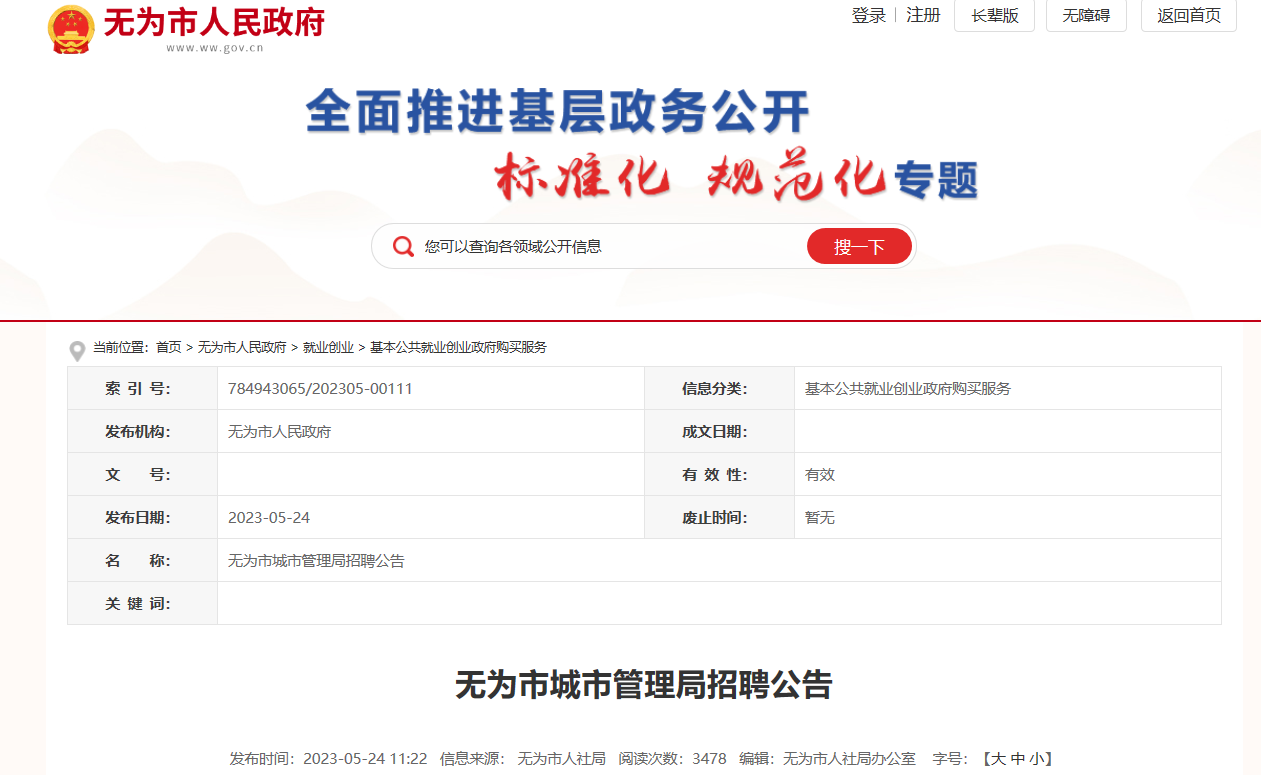Click the 废止时间 label cell

(720, 517)
